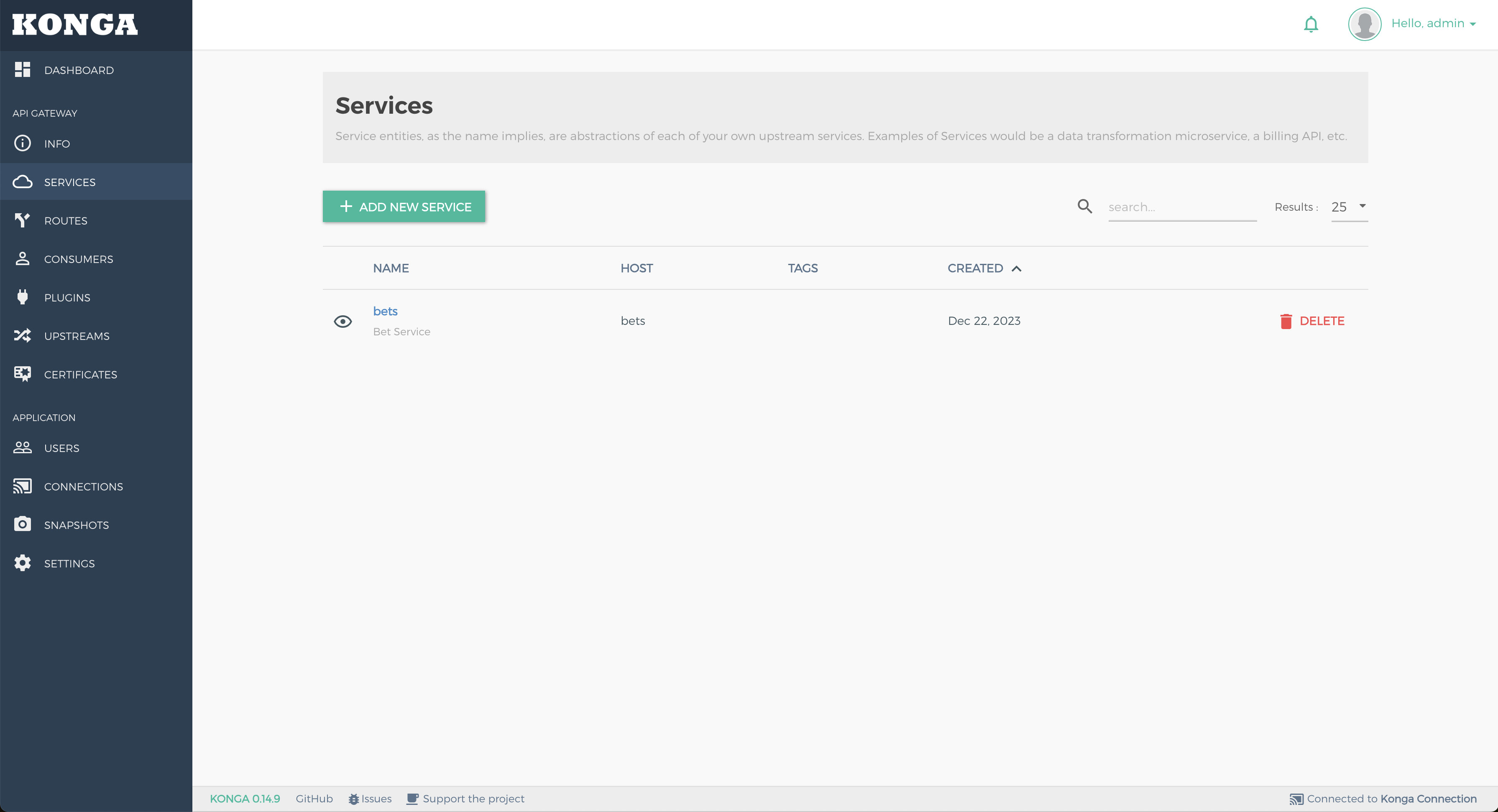Click the Upstreams shuffle icon
Screen dimensions: 1498x812
click(x=22, y=335)
